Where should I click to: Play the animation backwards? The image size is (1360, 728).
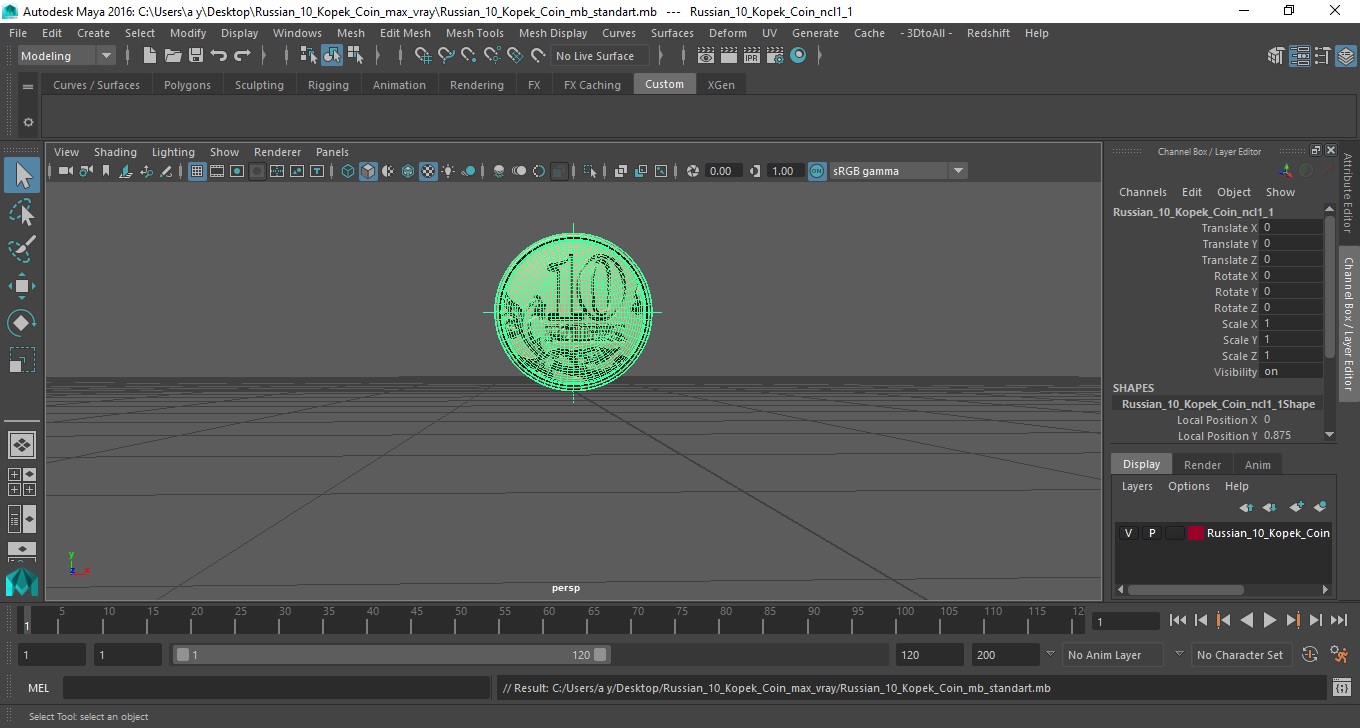point(1247,620)
